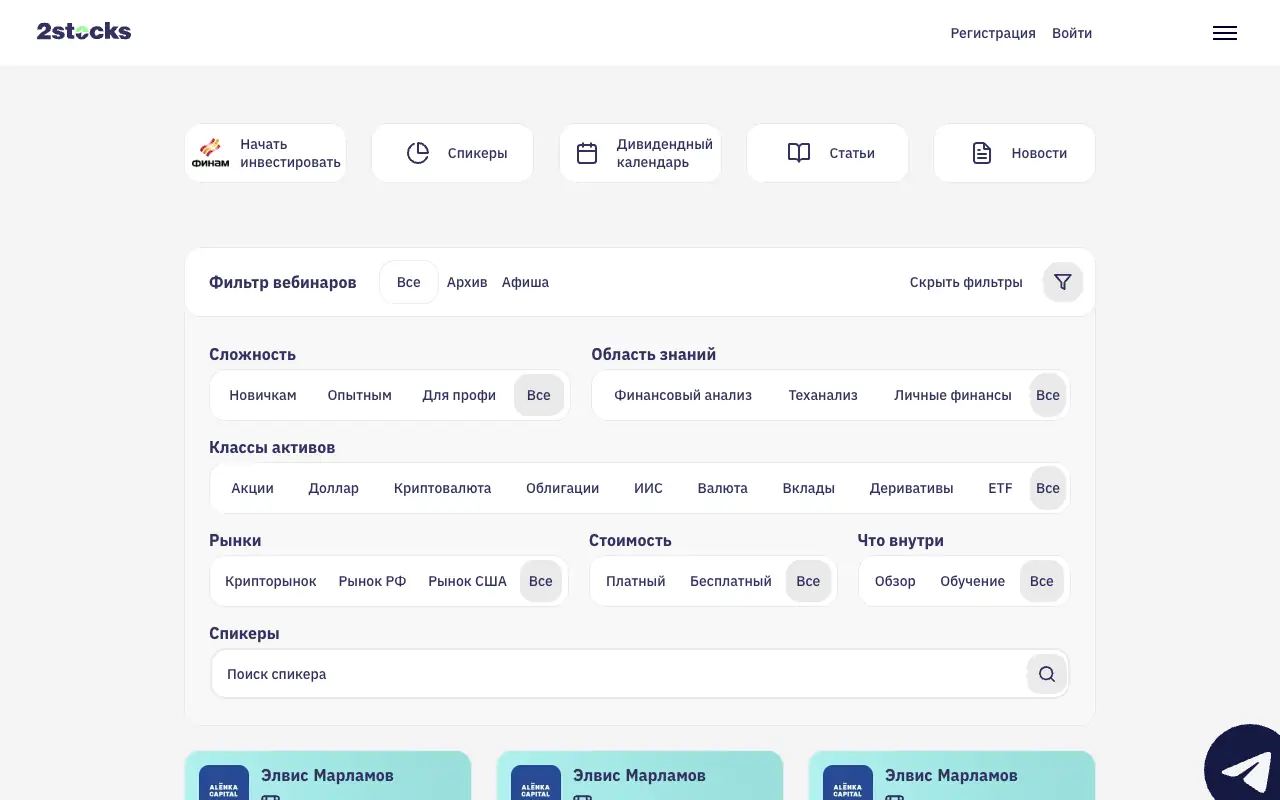
Task: Open Статьи section
Action: point(828,153)
